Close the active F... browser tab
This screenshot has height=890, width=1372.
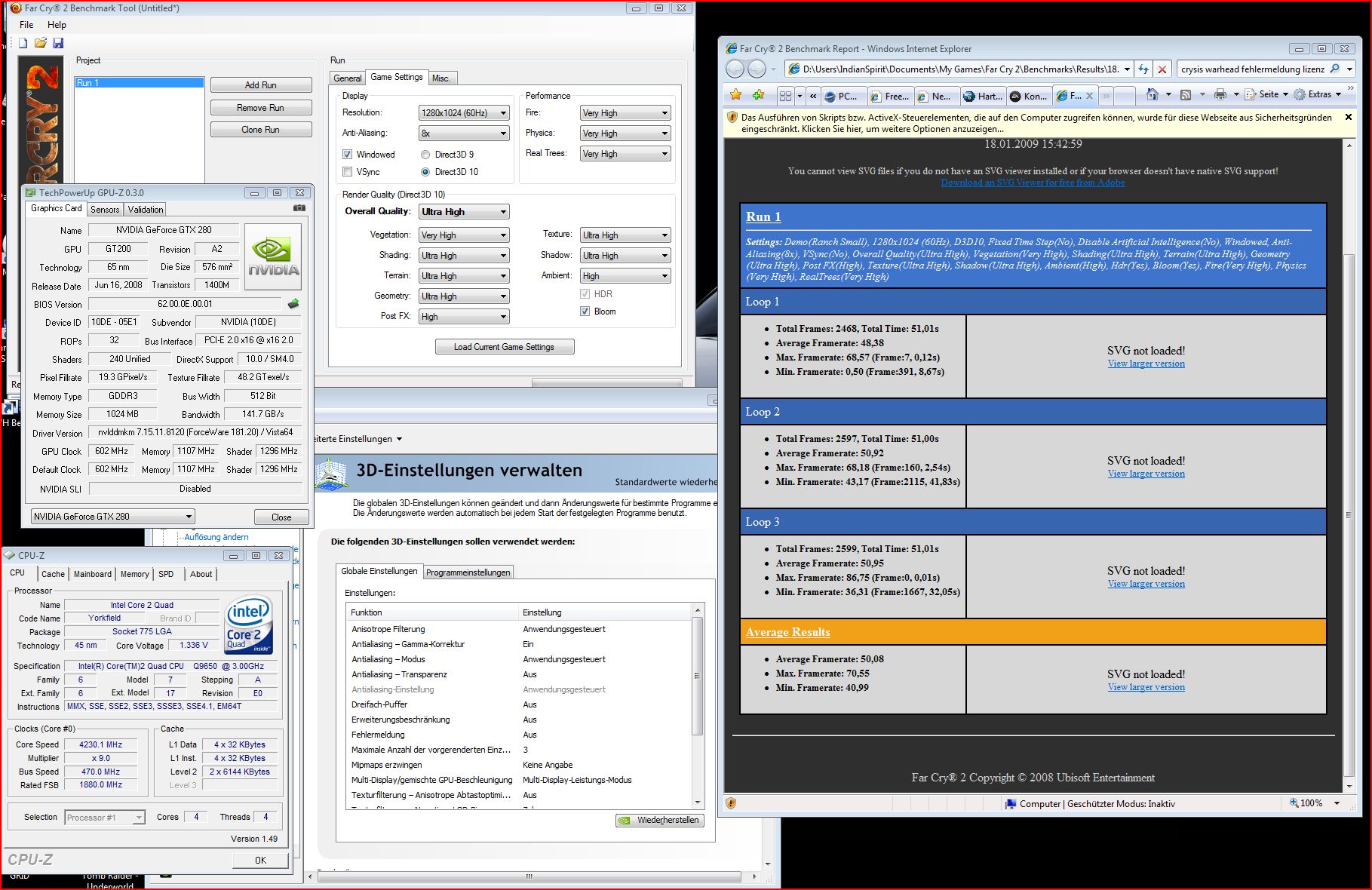(x=1088, y=96)
